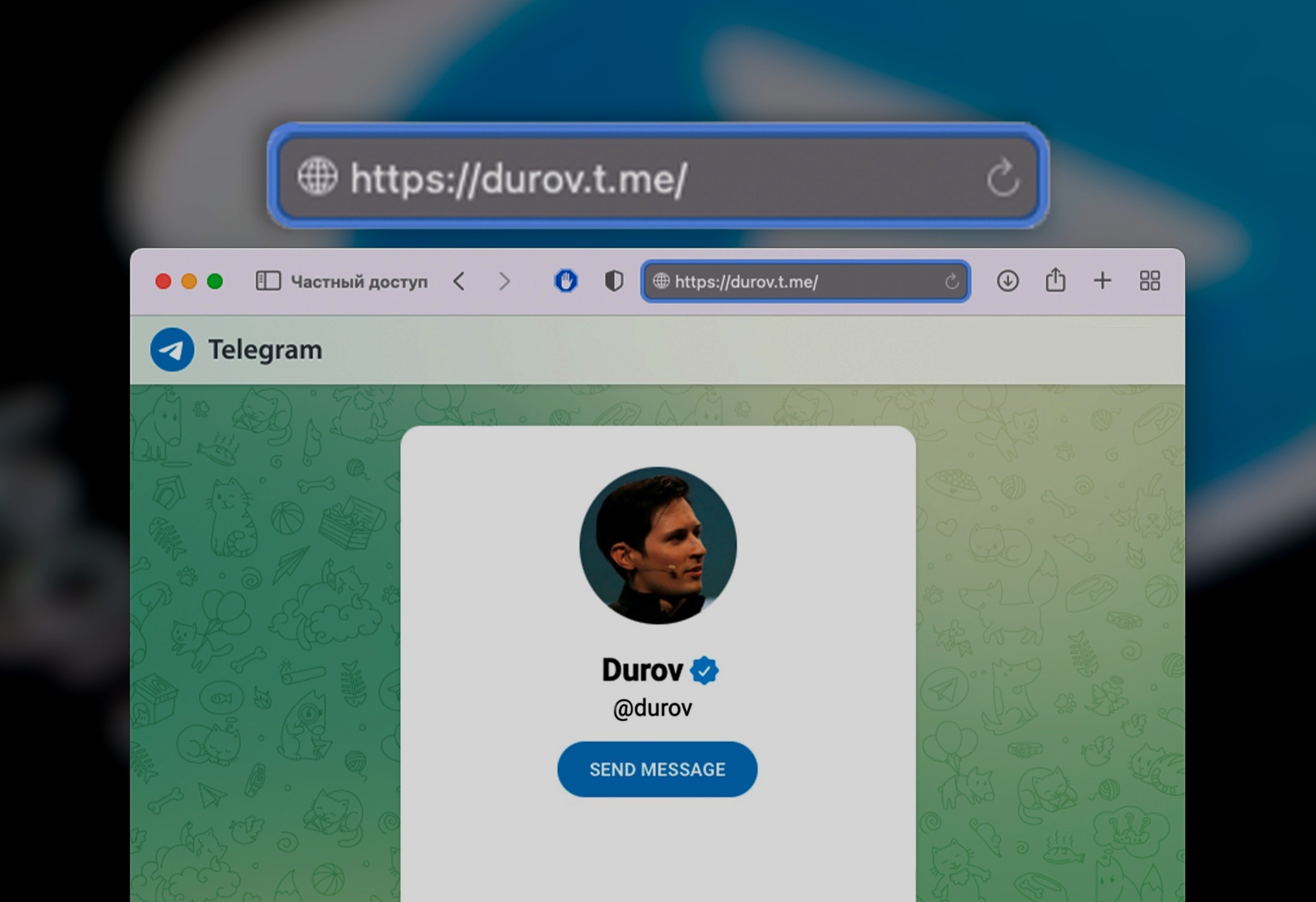The height and width of the screenshot is (902, 1316).
Task: Open the privacy shield report icon
Action: [x=614, y=281]
